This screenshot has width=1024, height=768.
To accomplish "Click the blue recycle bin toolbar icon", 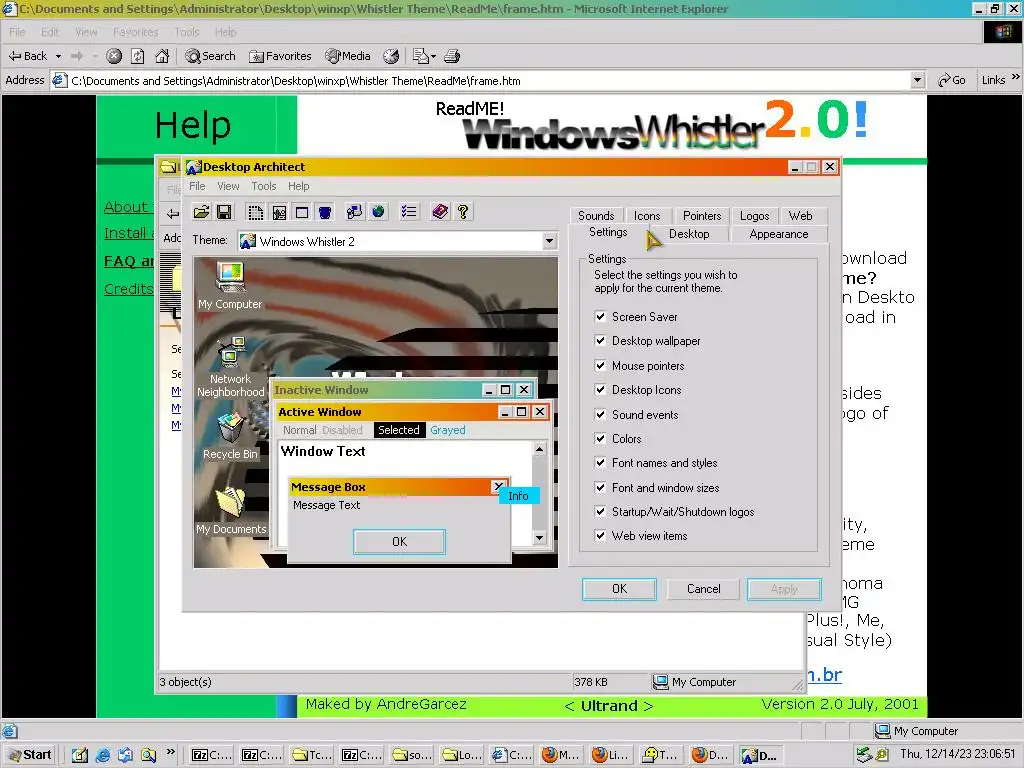I will pyautogui.click(x=325, y=212).
